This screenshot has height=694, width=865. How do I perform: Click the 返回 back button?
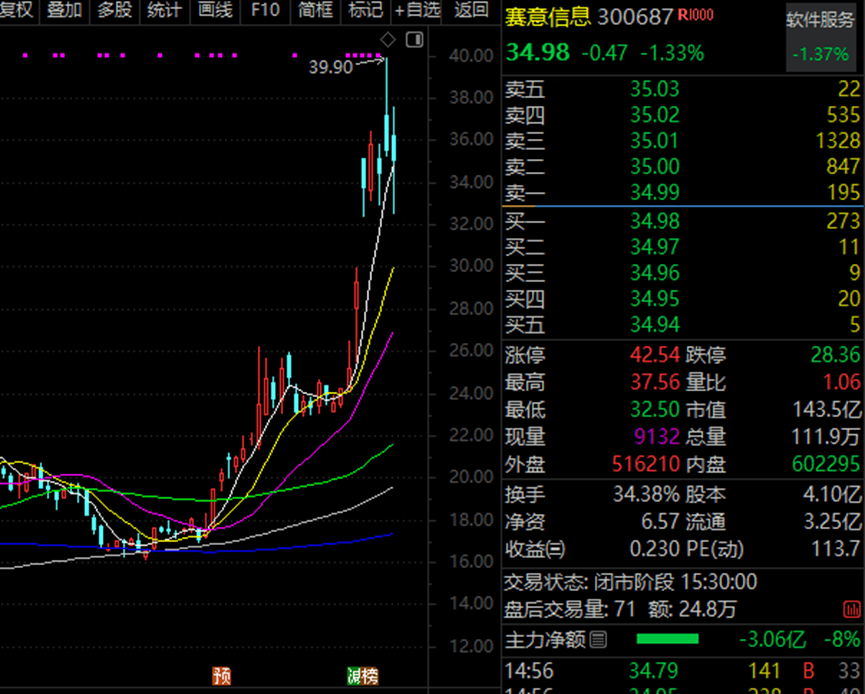tap(471, 11)
